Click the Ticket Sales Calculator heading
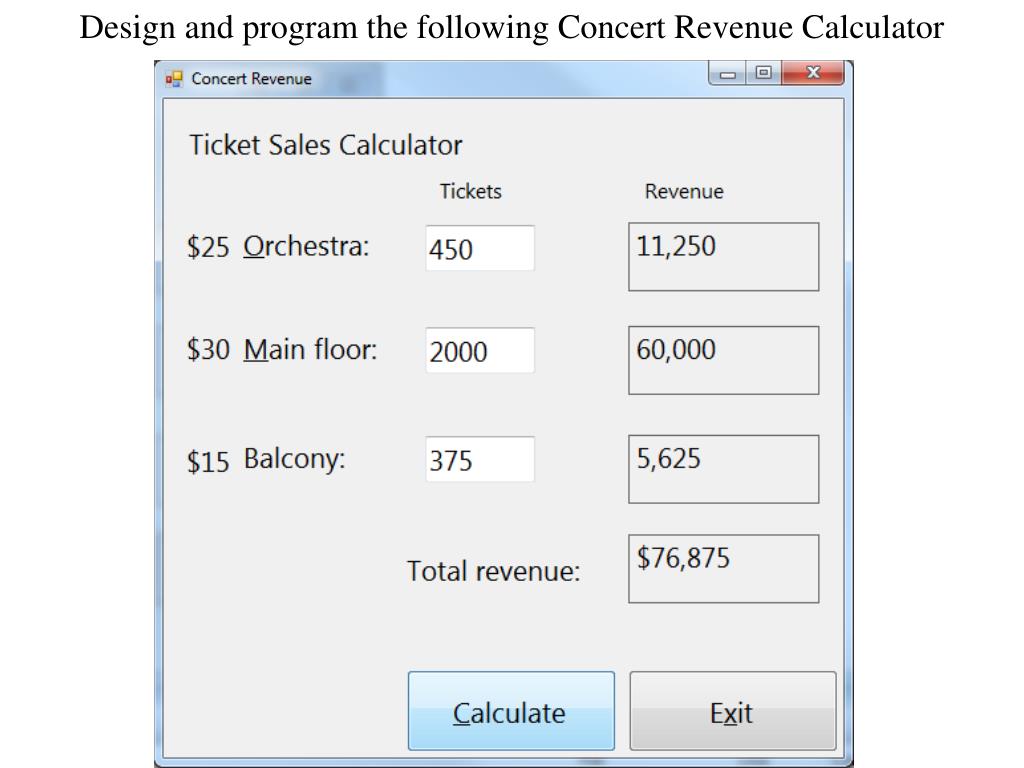Image resolution: width=1024 pixels, height=768 pixels. (x=326, y=145)
